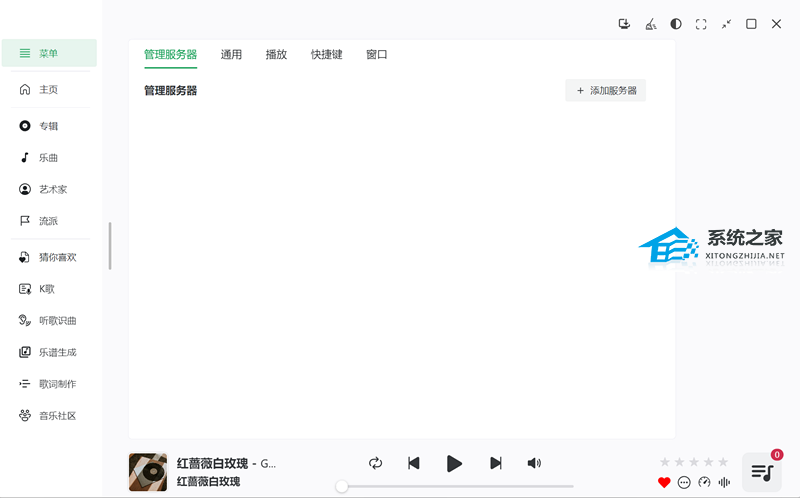Open the play queue playlist button
Image resolution: width=800 pixels, height=498 pixels.
click(x=762, y=472)
